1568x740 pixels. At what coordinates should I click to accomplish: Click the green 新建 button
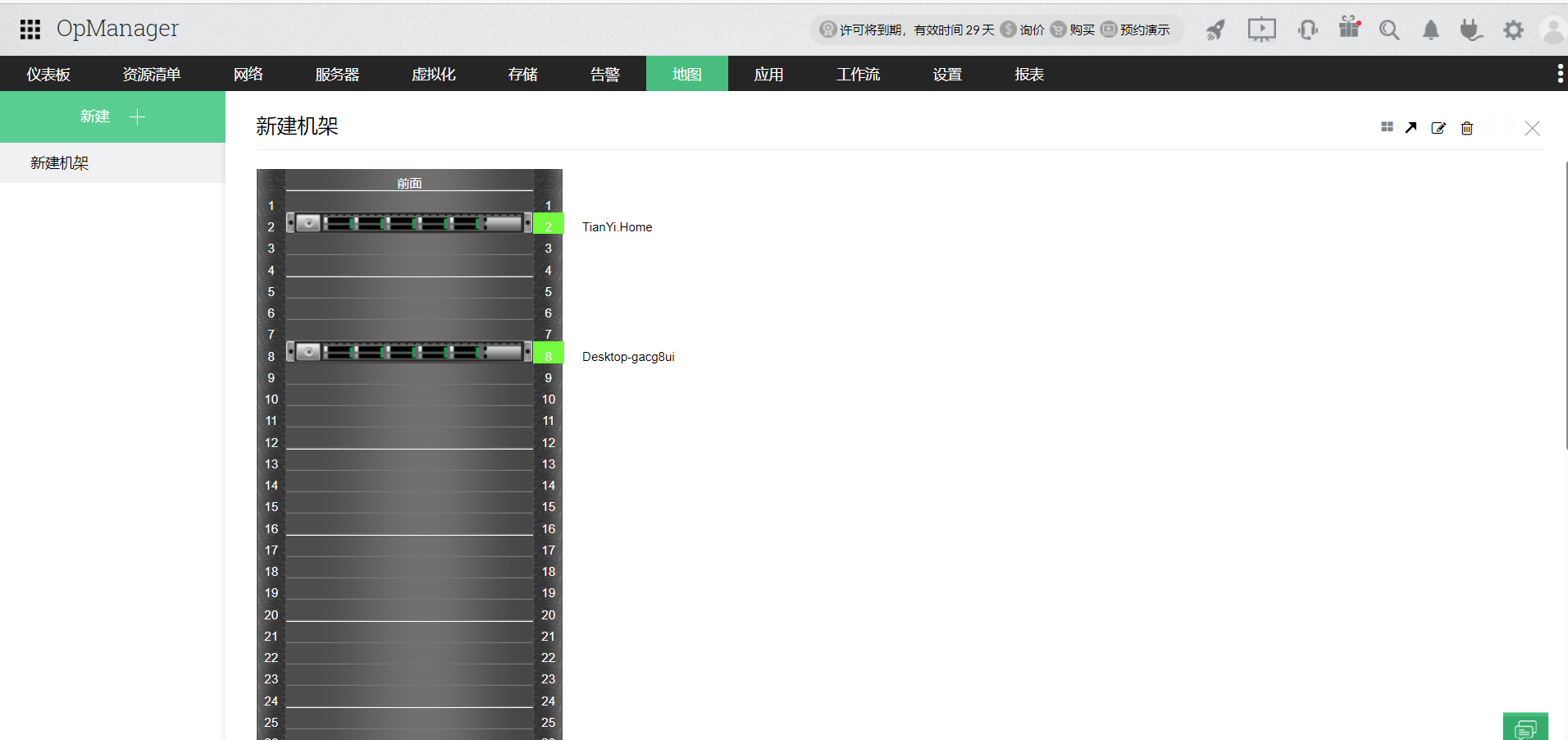(112, 116)
